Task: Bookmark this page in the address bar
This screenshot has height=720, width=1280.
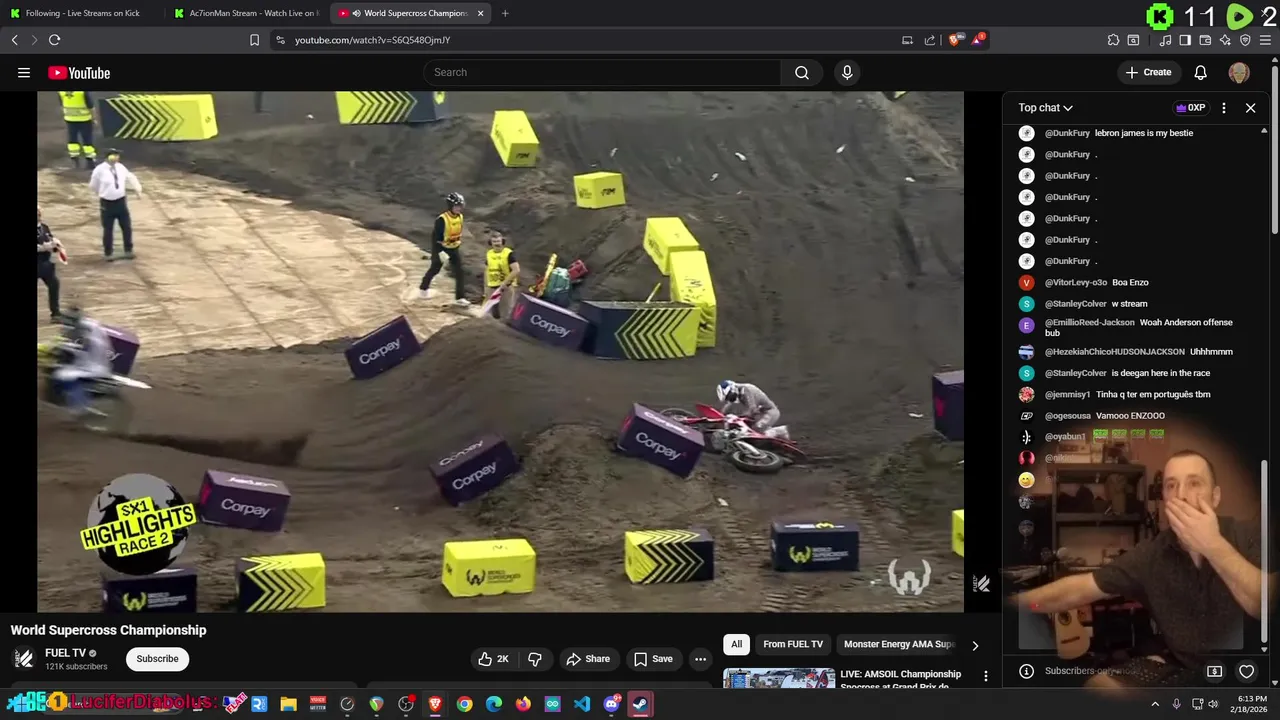Action: [x=254, y=40]
